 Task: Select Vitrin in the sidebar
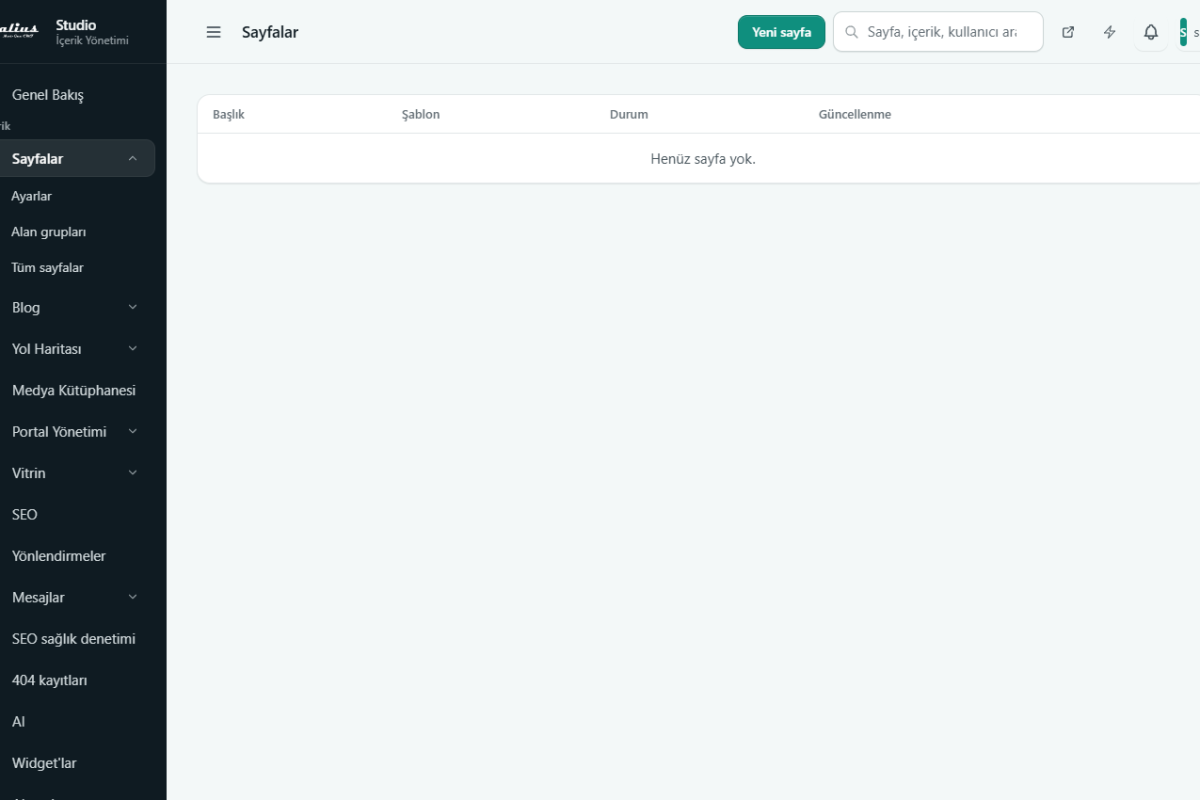coord(29,473)
